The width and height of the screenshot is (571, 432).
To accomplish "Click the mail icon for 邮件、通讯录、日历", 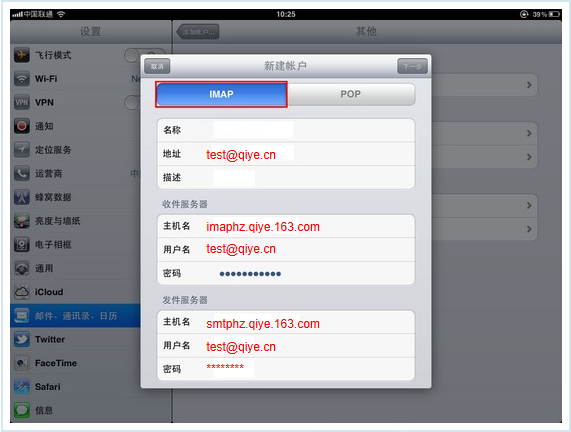I will [x=22, y=316].
